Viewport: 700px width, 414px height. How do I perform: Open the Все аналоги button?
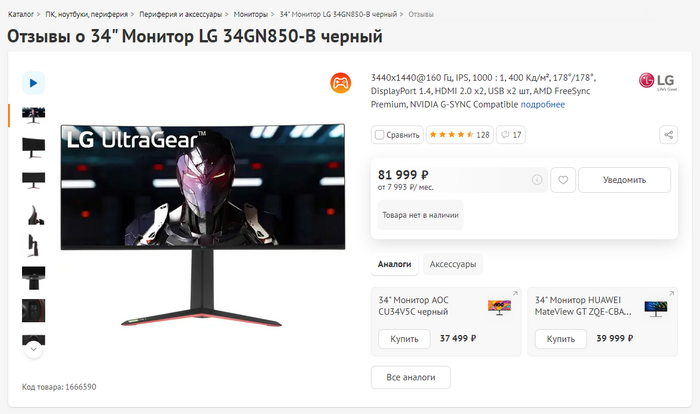(411, 377)
